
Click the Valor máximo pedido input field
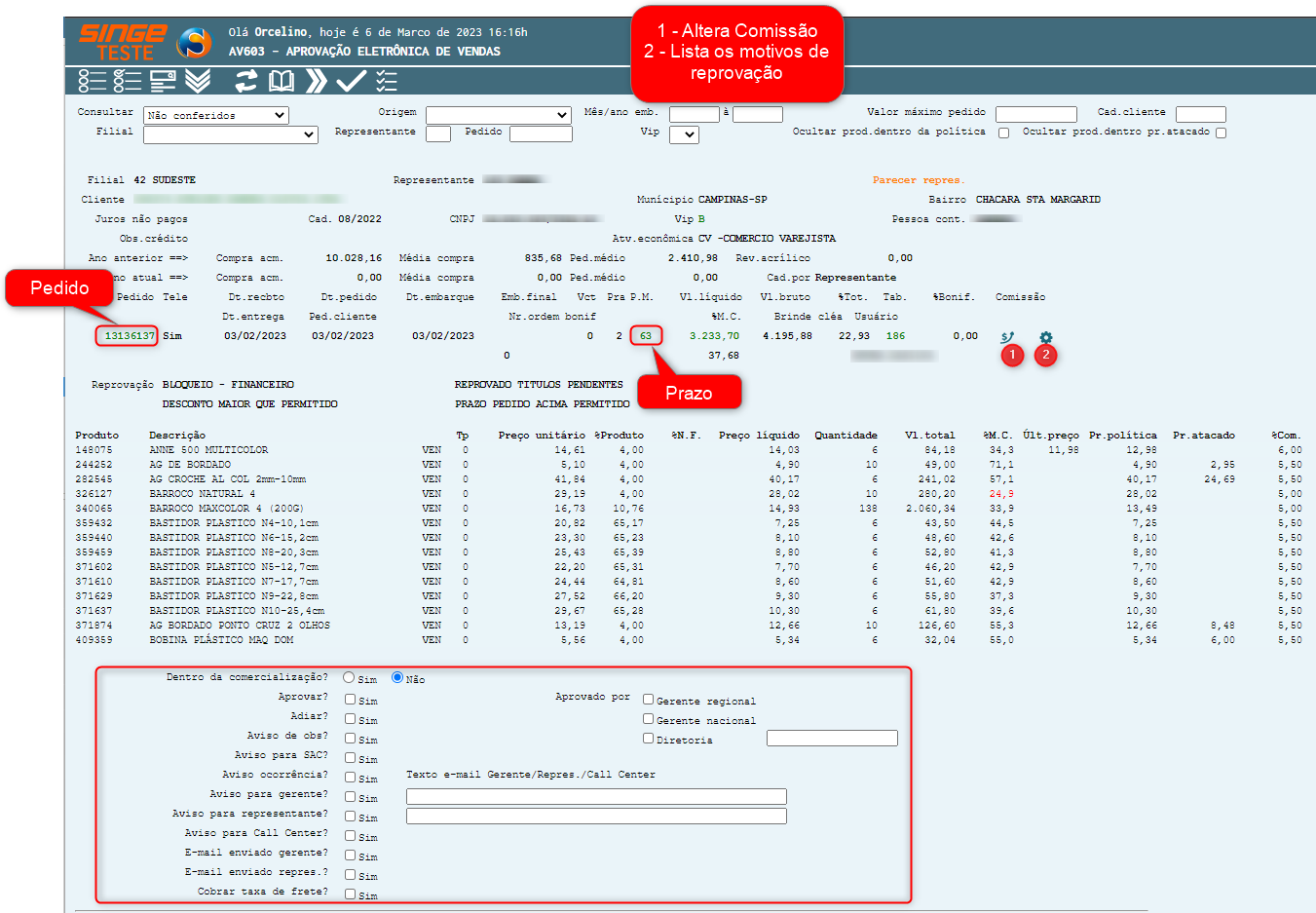1035,114
